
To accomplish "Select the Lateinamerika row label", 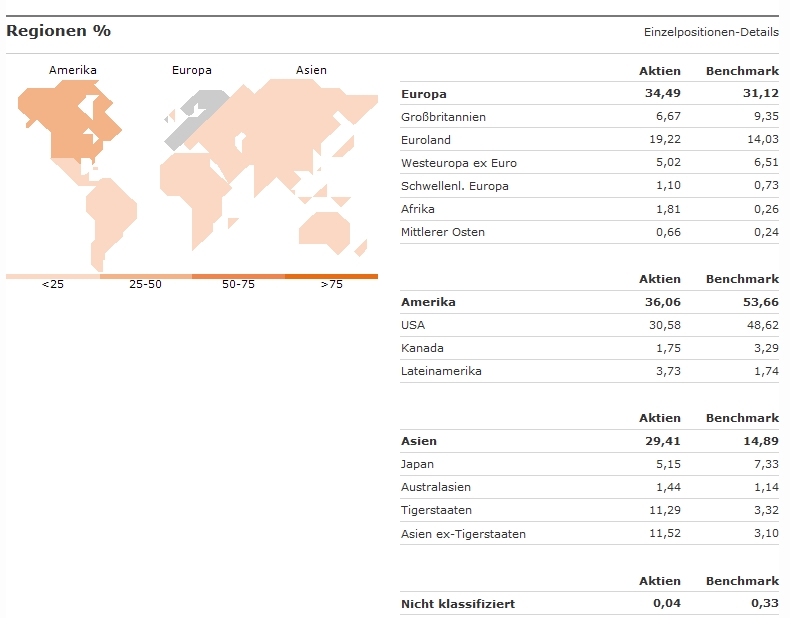I will tap(441, 371).
